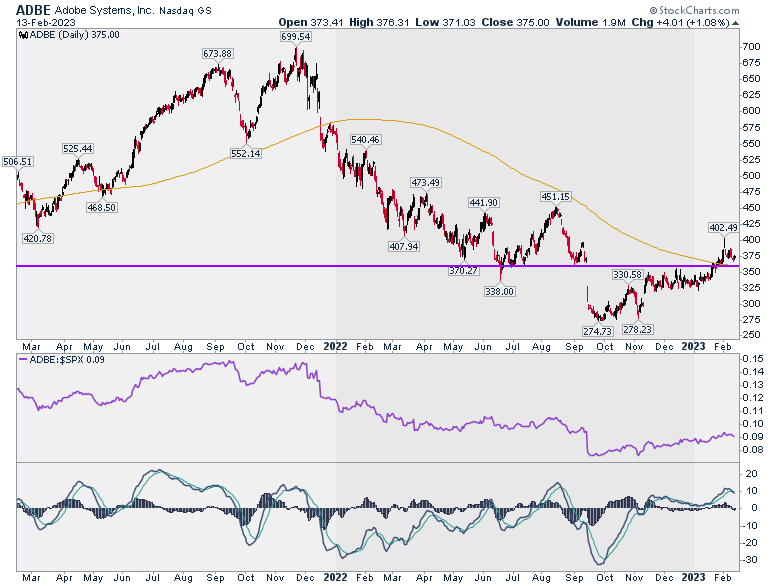Click the 552.14 low price label
Image resolution: width=780 pixels, height=586 pixels.
coord(246,154)
